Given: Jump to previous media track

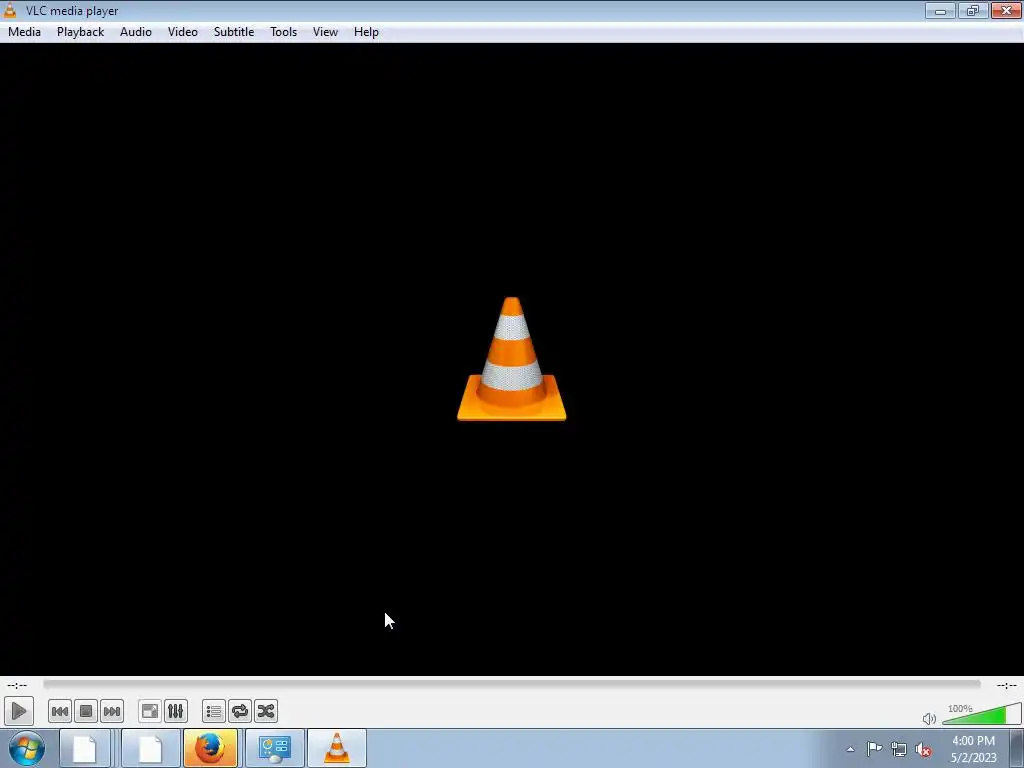Looking at the screenshot, I should 60,711.
